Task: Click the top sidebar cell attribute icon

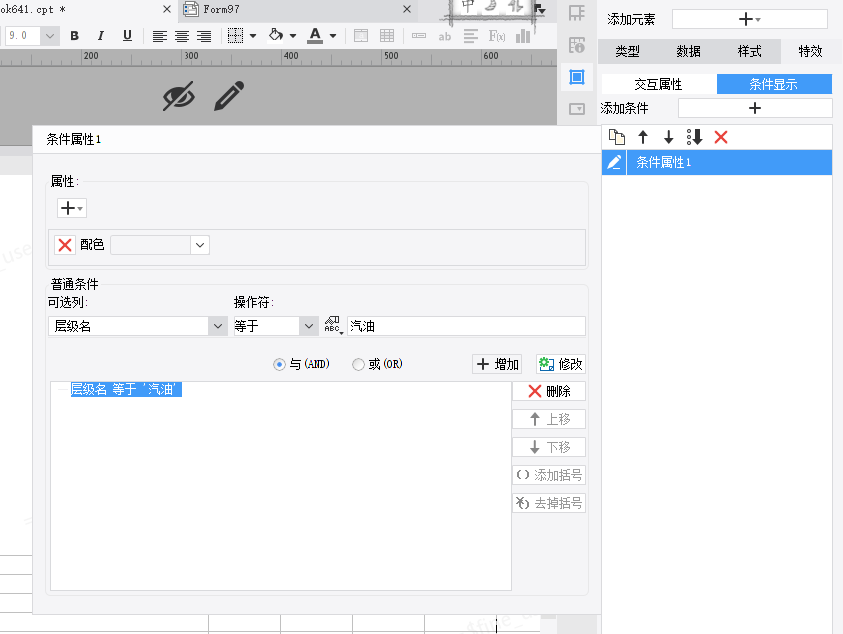Action: [577, 12]
